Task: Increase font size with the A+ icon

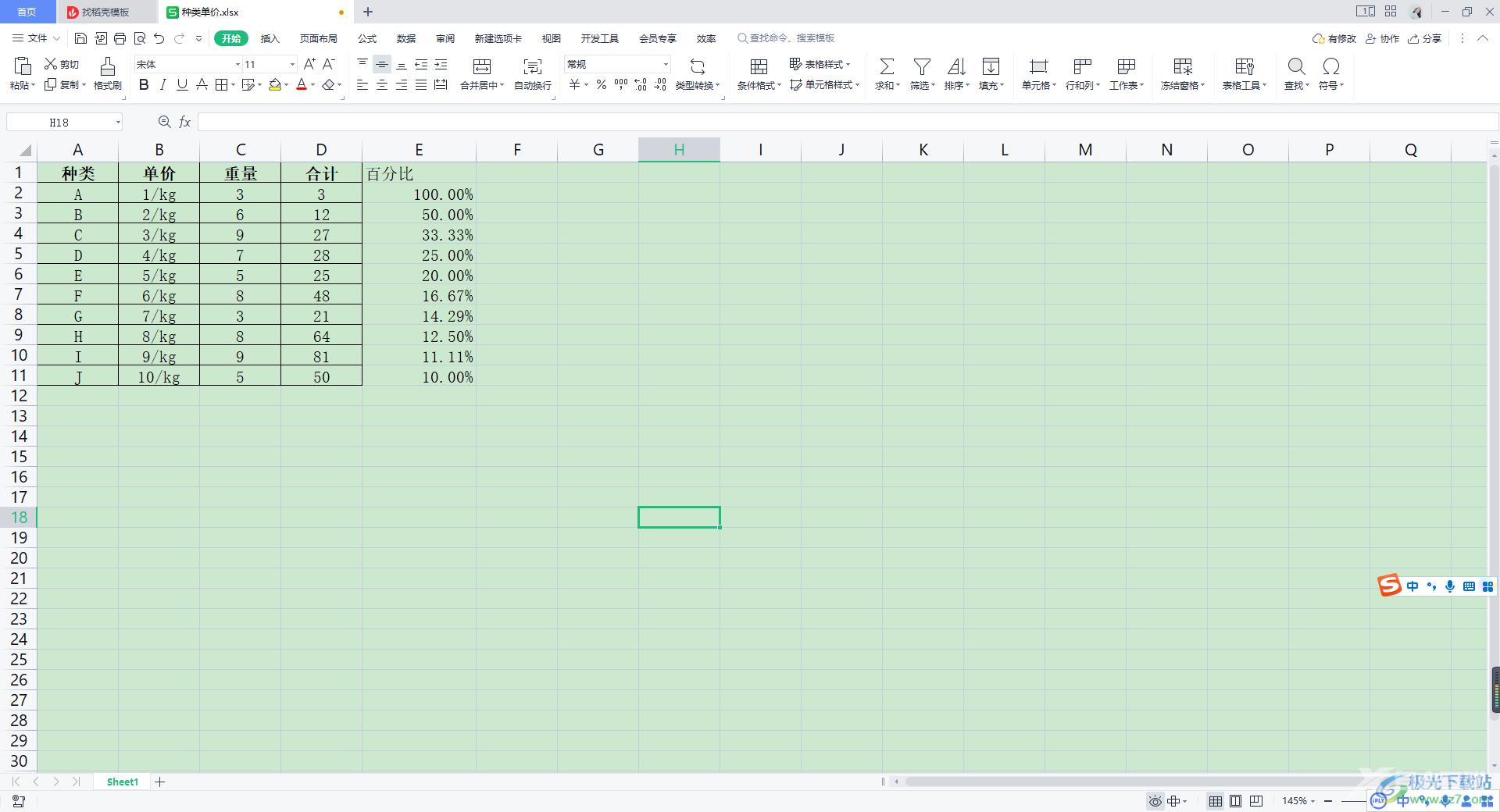Action: click(309, 64)
